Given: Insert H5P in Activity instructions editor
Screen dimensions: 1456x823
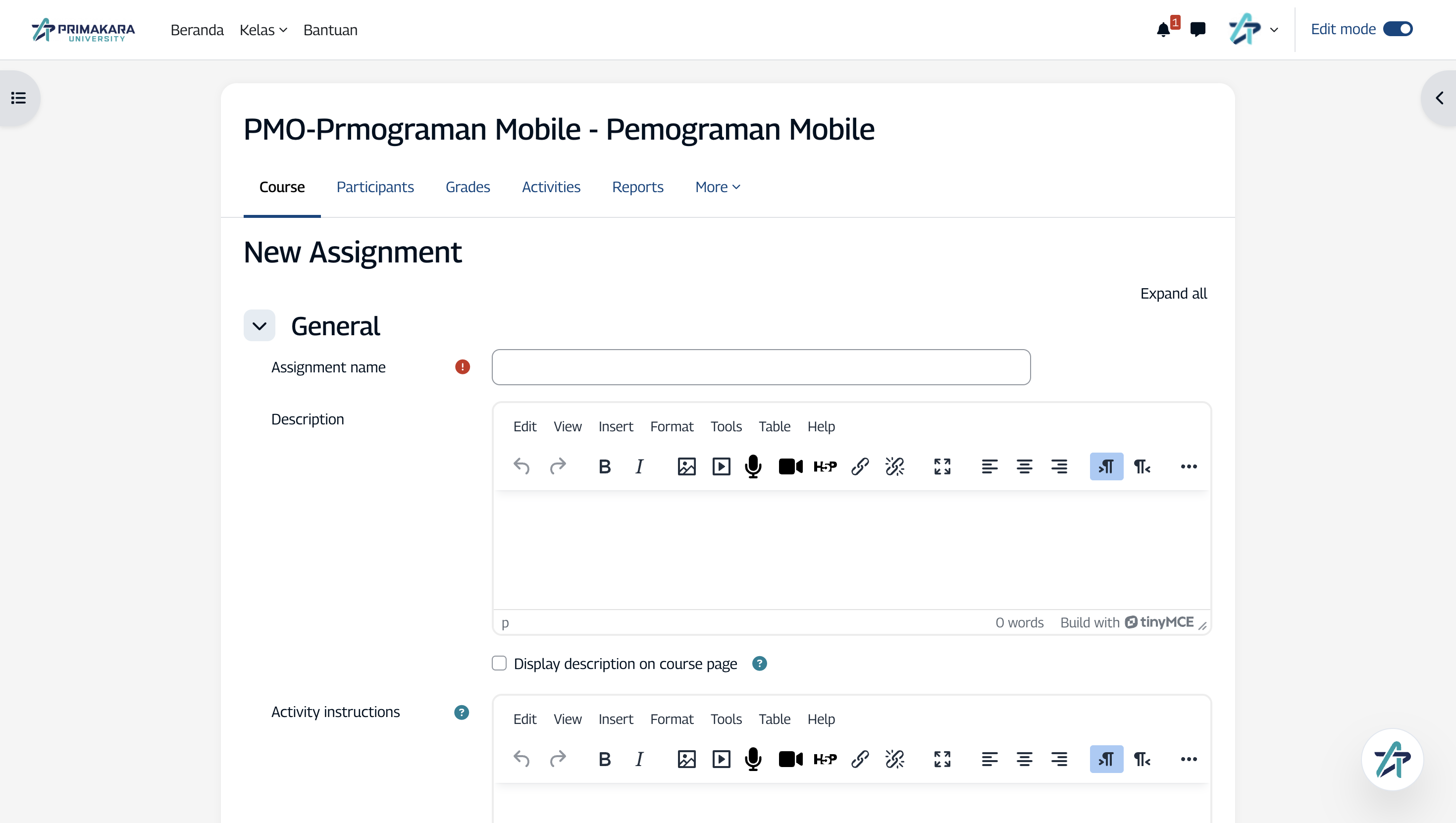Looking at the screenshot, I should [x=825, y=759].
